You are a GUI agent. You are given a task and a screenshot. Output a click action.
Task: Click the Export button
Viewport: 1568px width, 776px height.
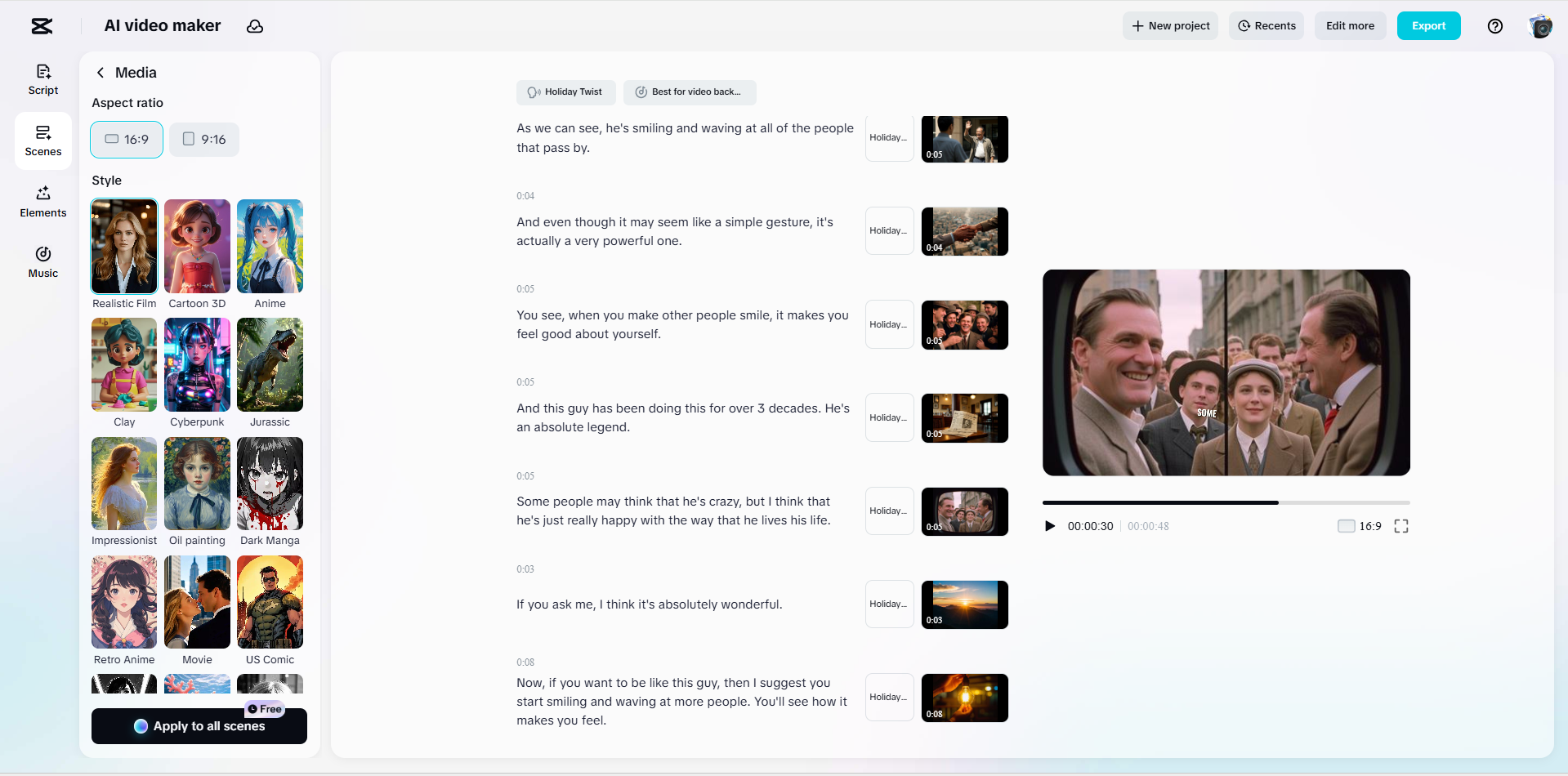pyautogui.click(x=1428, y=25)
